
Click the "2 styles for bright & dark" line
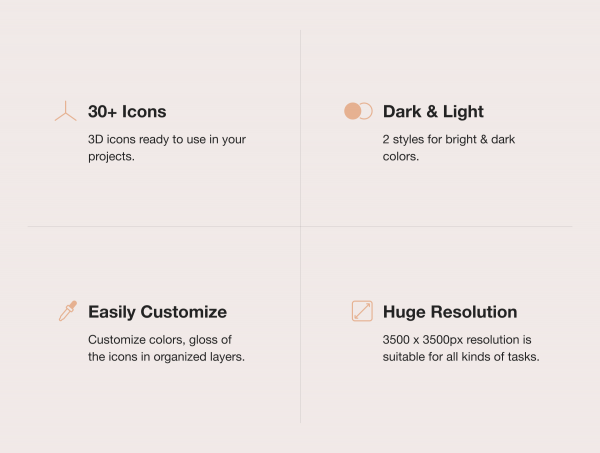(x=448, y=140)
